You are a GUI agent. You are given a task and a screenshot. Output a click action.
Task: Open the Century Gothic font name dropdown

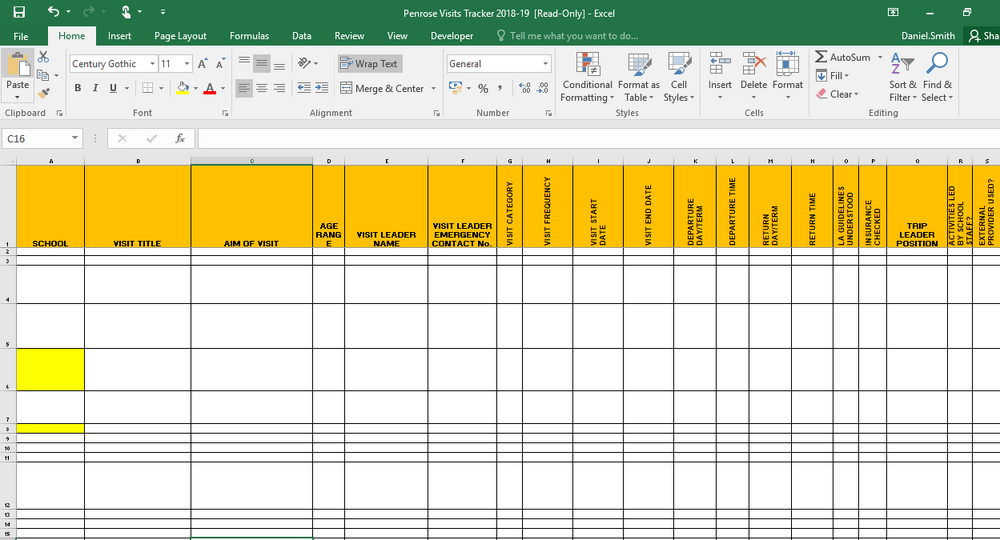pos(152,64)
